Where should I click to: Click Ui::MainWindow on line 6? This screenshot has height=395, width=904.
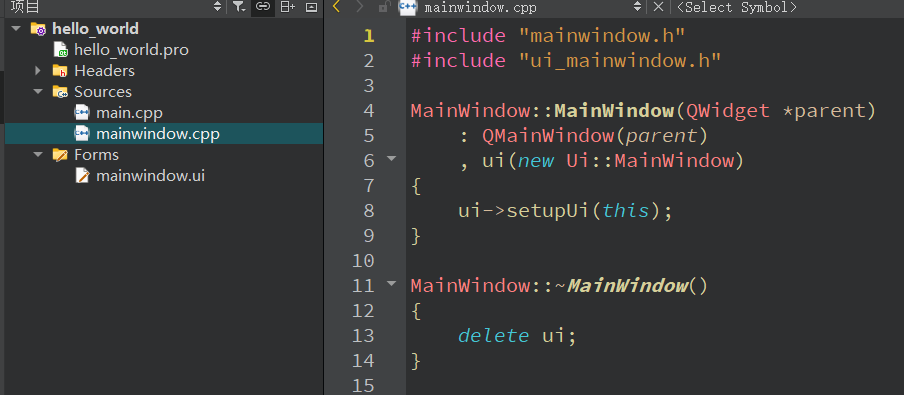650,161
